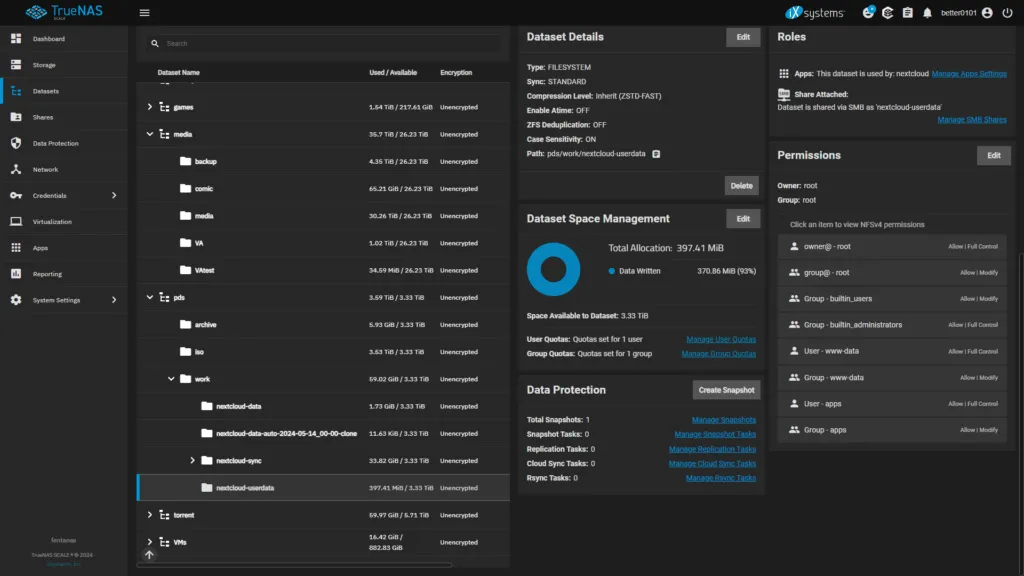The height and width of the screenshot is (576, 1024).
Task: Open TrueNAS alerts notifications bell
Action: coord(928,12)
